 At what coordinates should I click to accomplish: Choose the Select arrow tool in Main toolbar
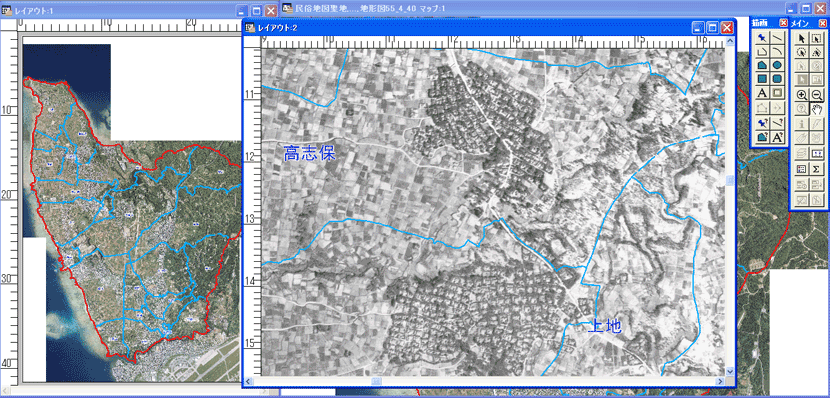(801, 39)
